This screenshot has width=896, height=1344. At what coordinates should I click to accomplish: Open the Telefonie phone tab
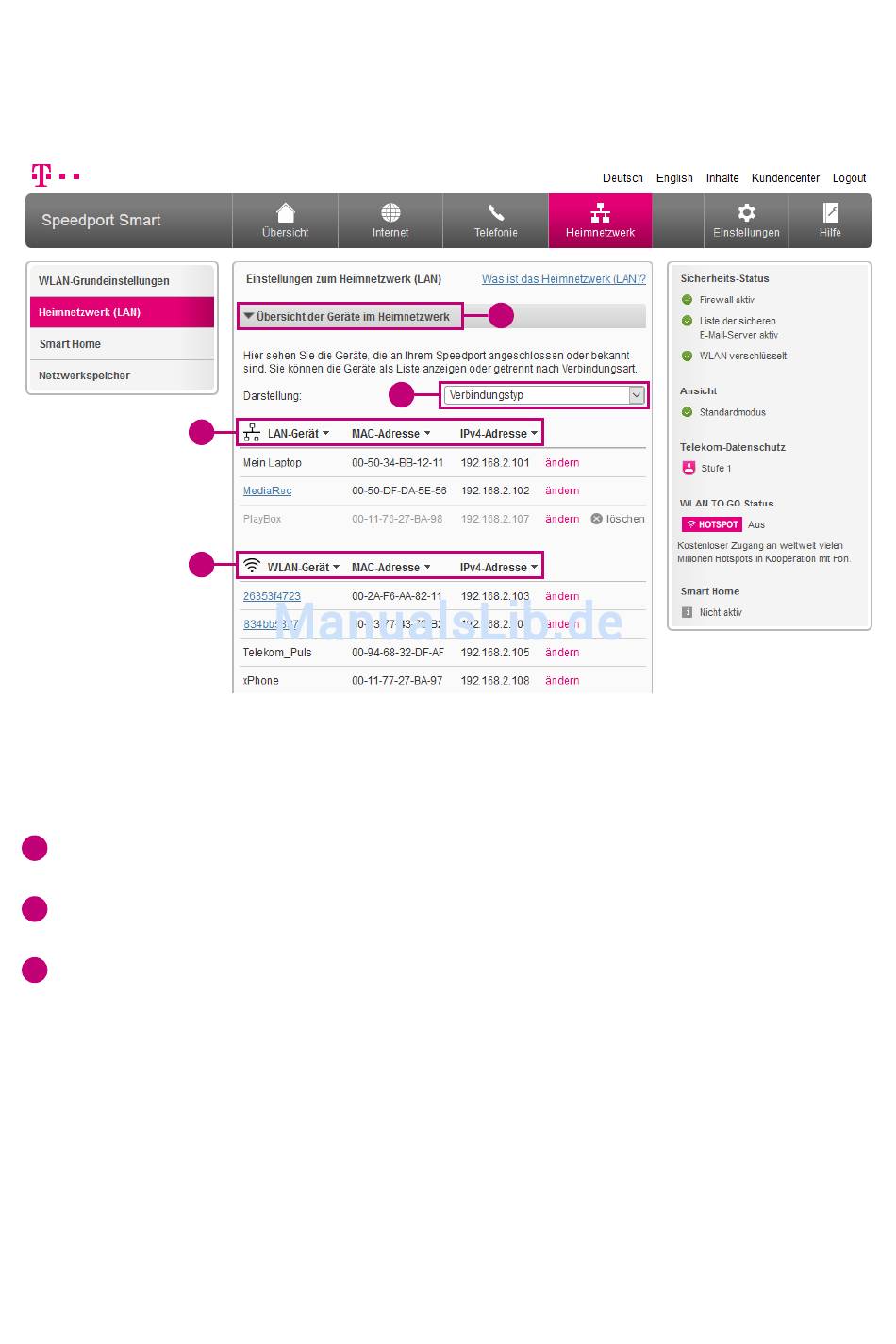[x=495, y=221]
